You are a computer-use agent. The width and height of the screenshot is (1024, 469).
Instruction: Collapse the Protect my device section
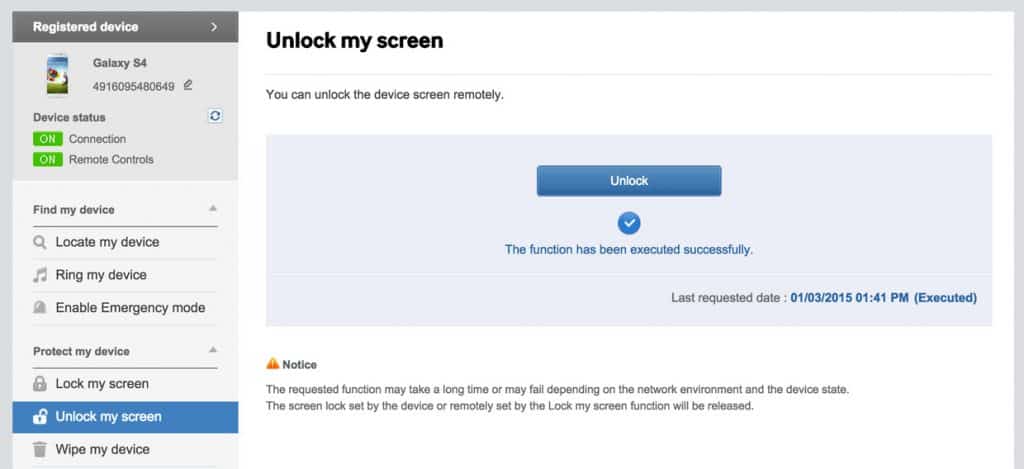[212, 350]
